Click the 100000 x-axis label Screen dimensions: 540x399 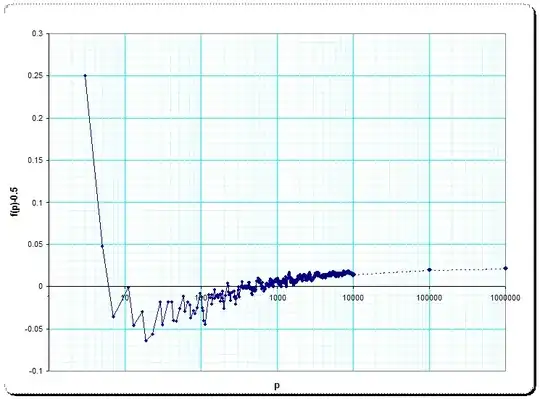[429, 298]
